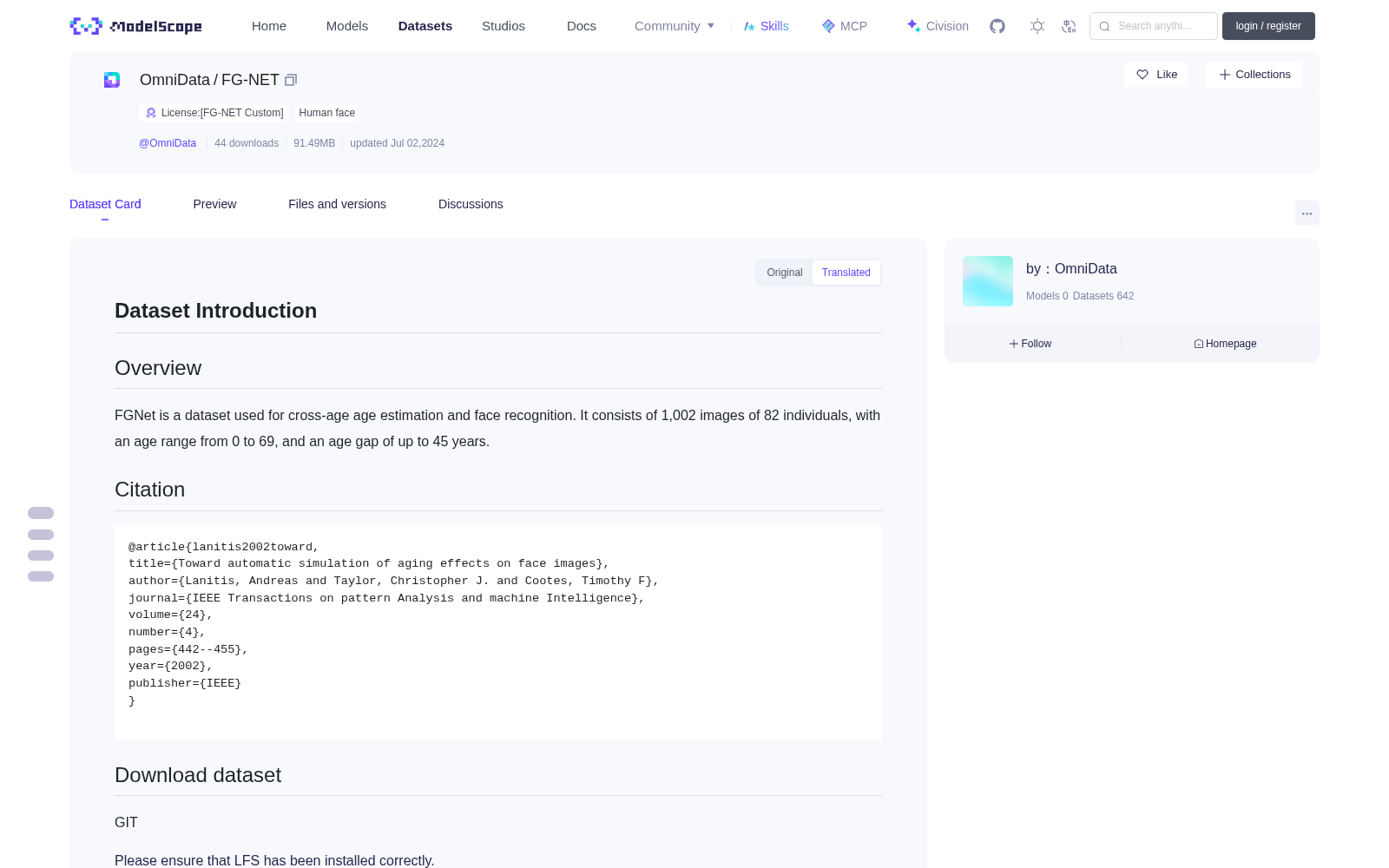The image size is (1389, 868).
Task: Click the '@article{lanitis2002toward,' citation line
Action: point(224,547)
